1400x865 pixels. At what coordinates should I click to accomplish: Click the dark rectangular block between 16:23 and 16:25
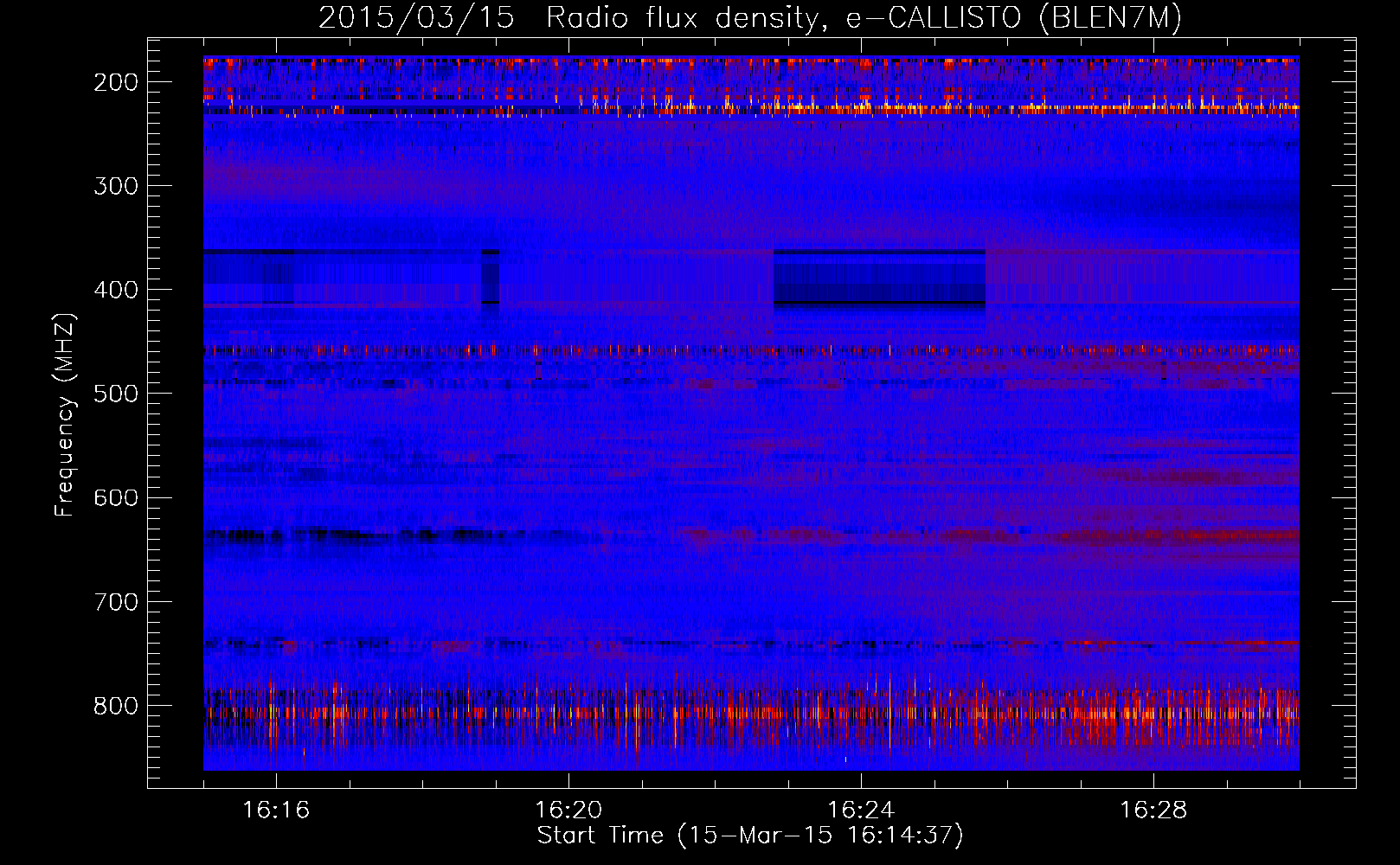point(879,279)
